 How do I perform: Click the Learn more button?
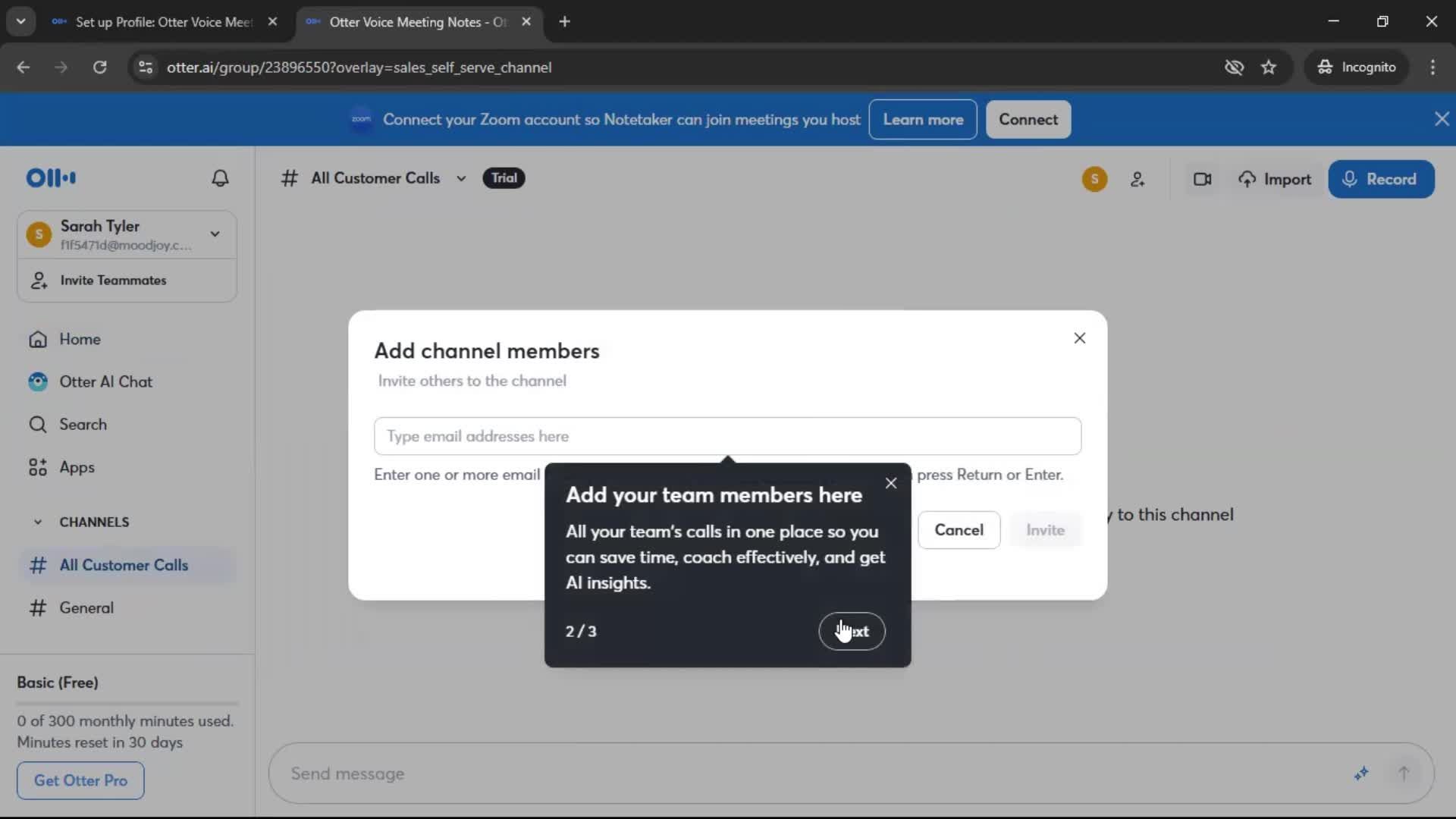click(x=923, y=119)
